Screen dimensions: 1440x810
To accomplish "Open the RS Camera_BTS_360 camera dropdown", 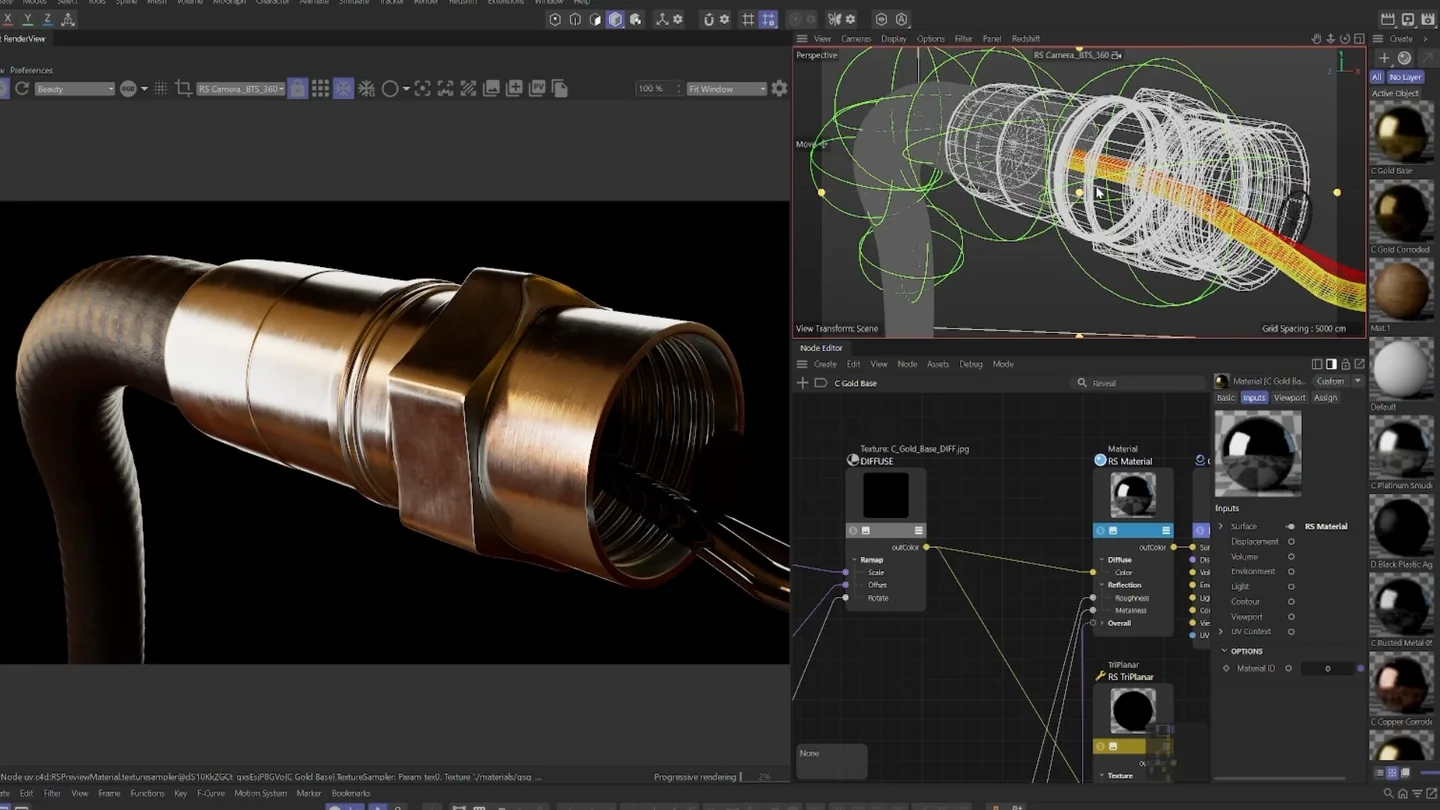I will (x=240, y=89).
